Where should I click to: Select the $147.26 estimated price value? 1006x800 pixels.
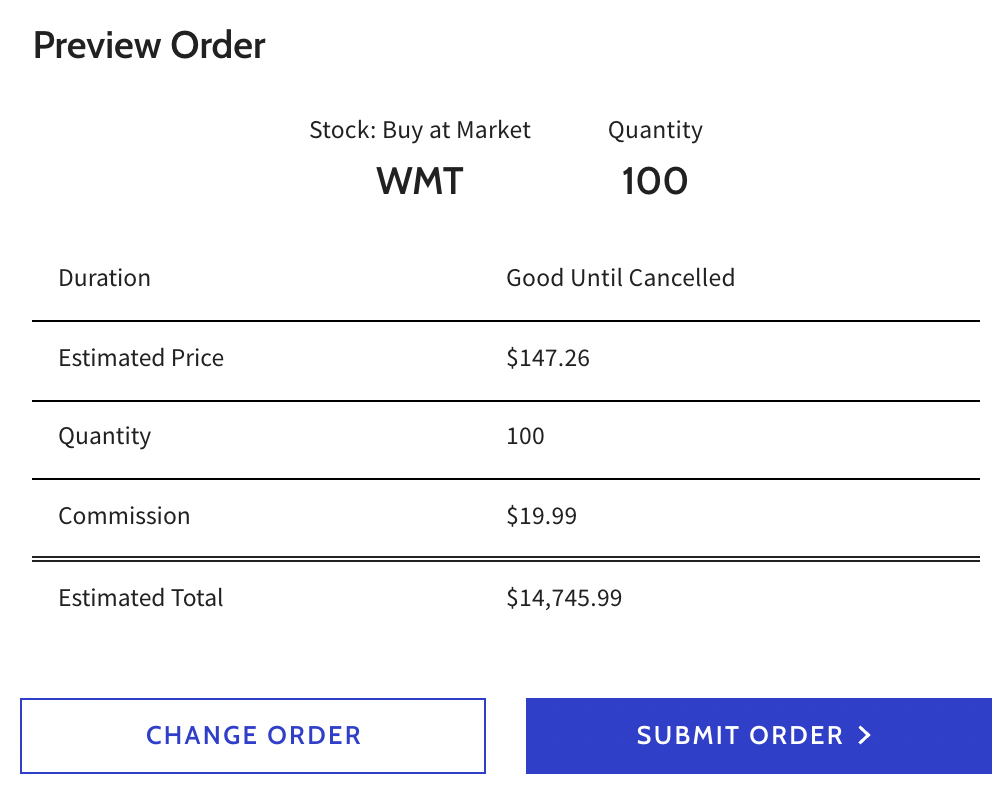click(548, 358)
